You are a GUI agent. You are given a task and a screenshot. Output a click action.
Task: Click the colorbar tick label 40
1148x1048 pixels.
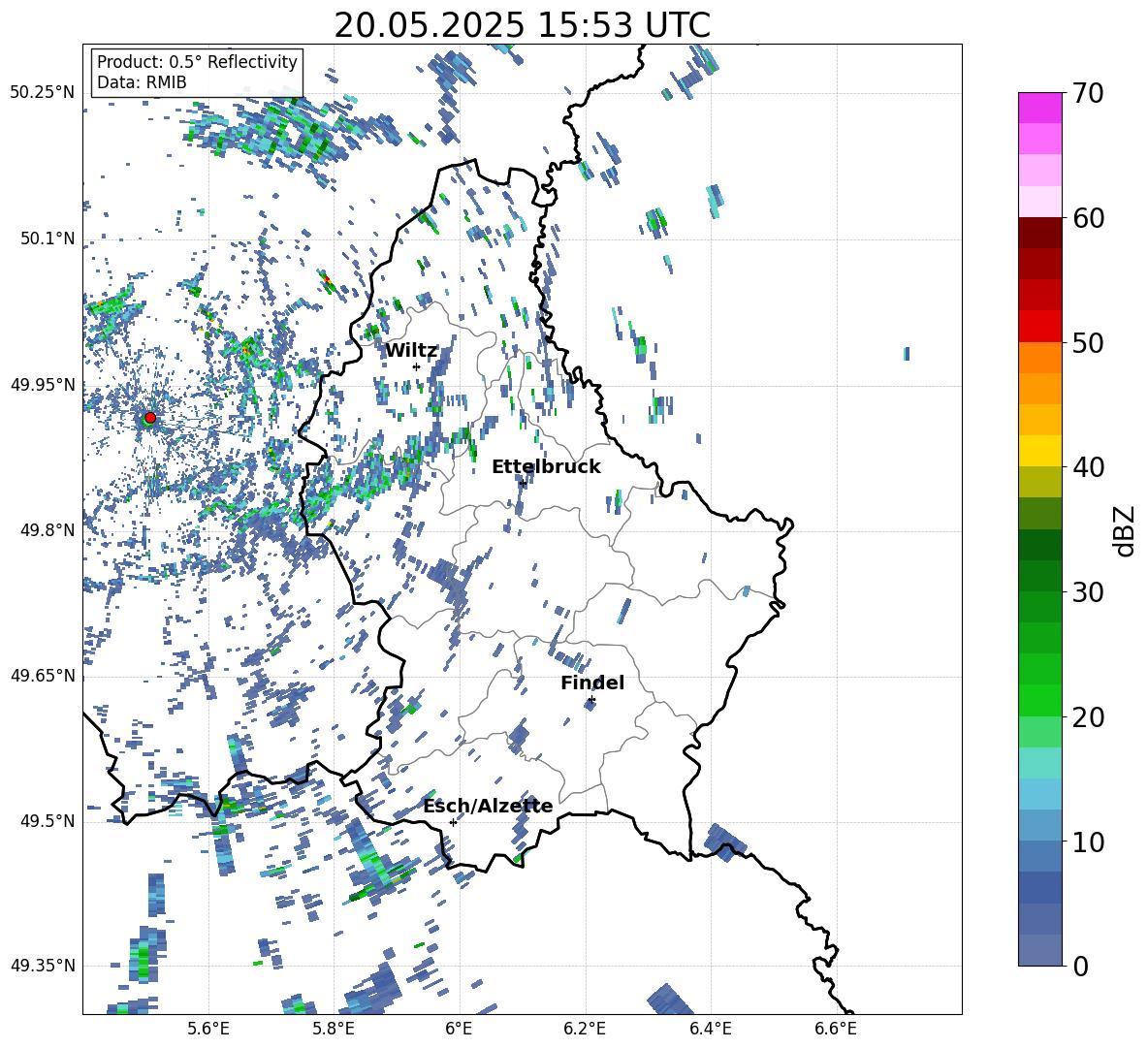pos(1088,467)
